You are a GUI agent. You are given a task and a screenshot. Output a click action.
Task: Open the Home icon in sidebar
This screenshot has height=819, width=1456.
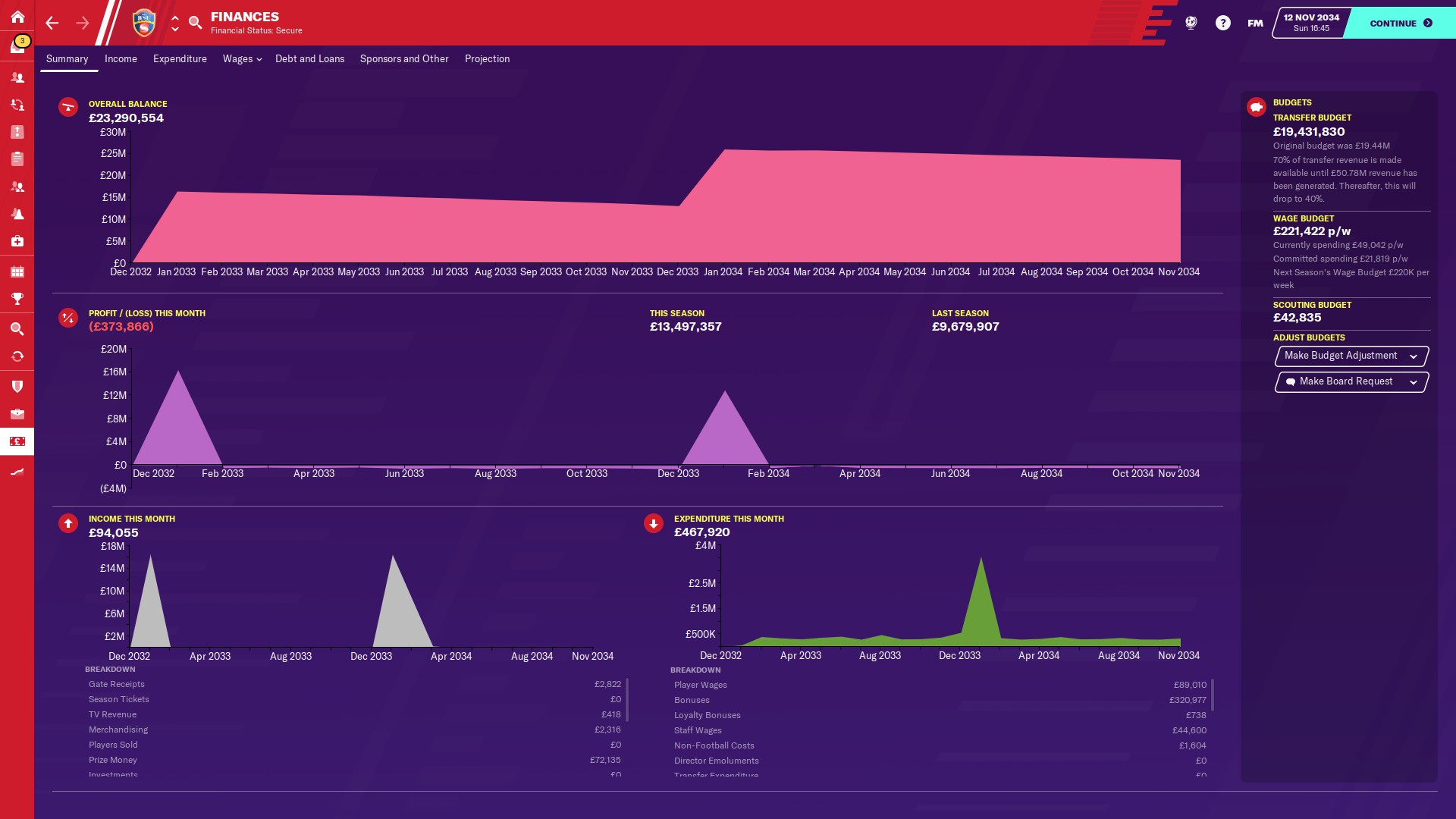coord(17,17)
